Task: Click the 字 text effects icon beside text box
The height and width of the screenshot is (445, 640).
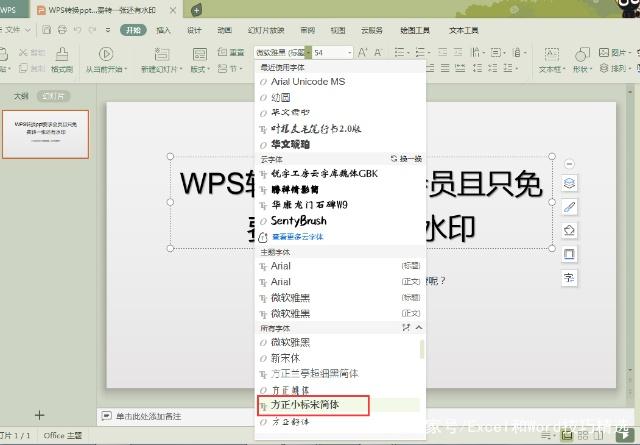Action: (x=569, y=278)
